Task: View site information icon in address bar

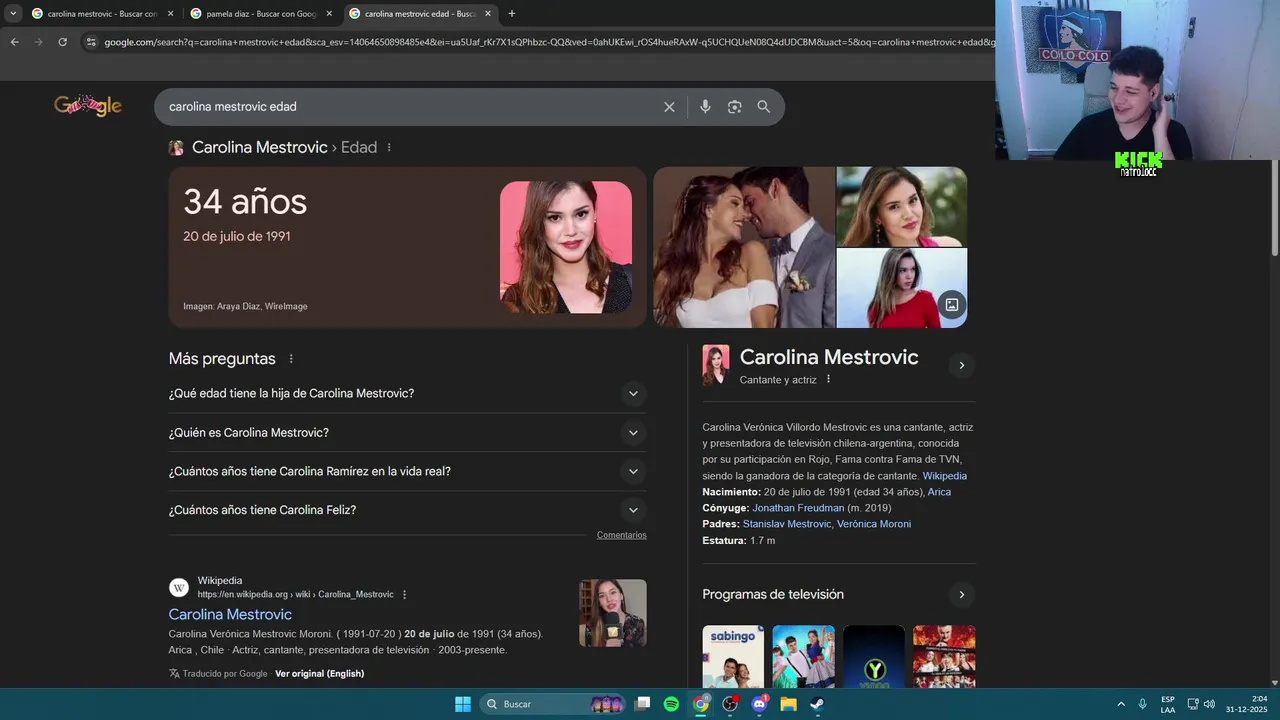Action: 90,42
